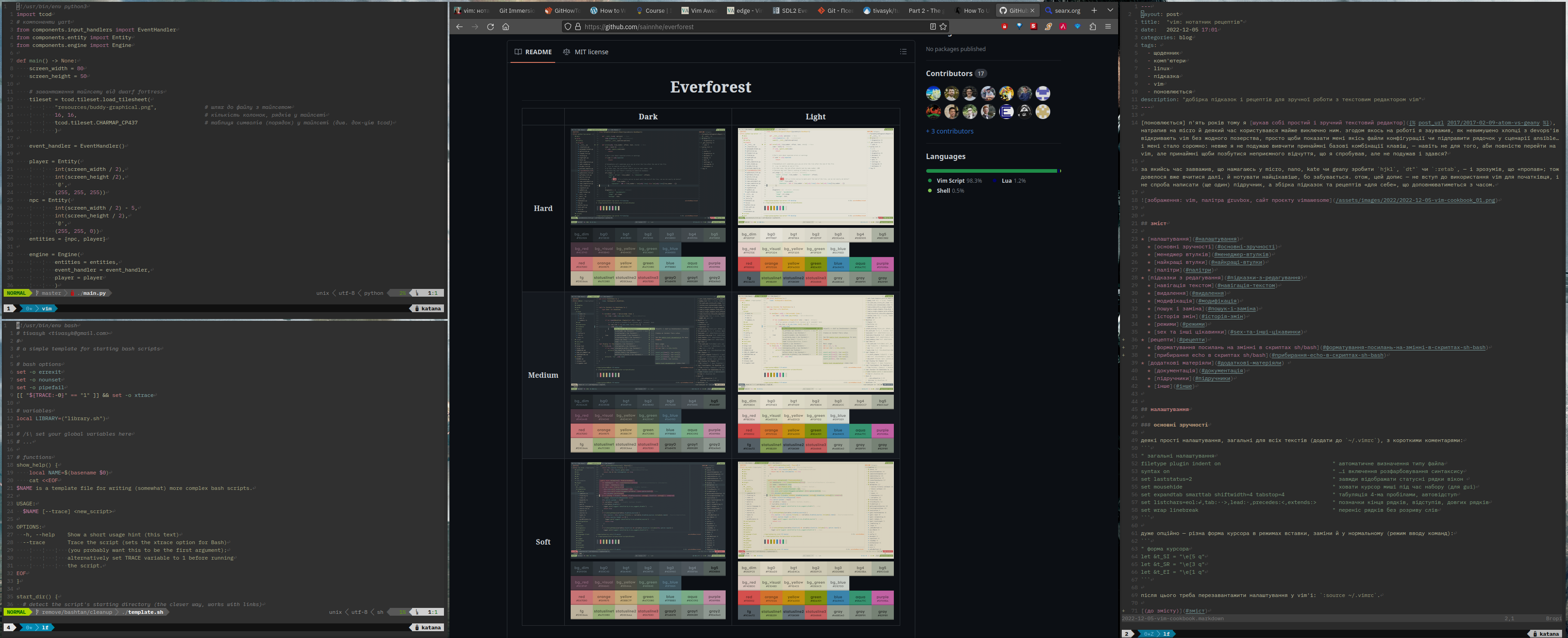Select the MIT license tab
1568x638 pixels.
click(586, 52)
